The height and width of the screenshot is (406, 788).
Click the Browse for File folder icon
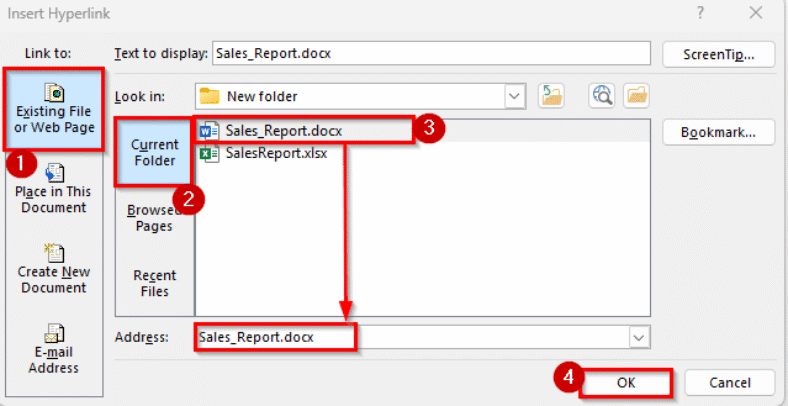[x=637, y=95]
